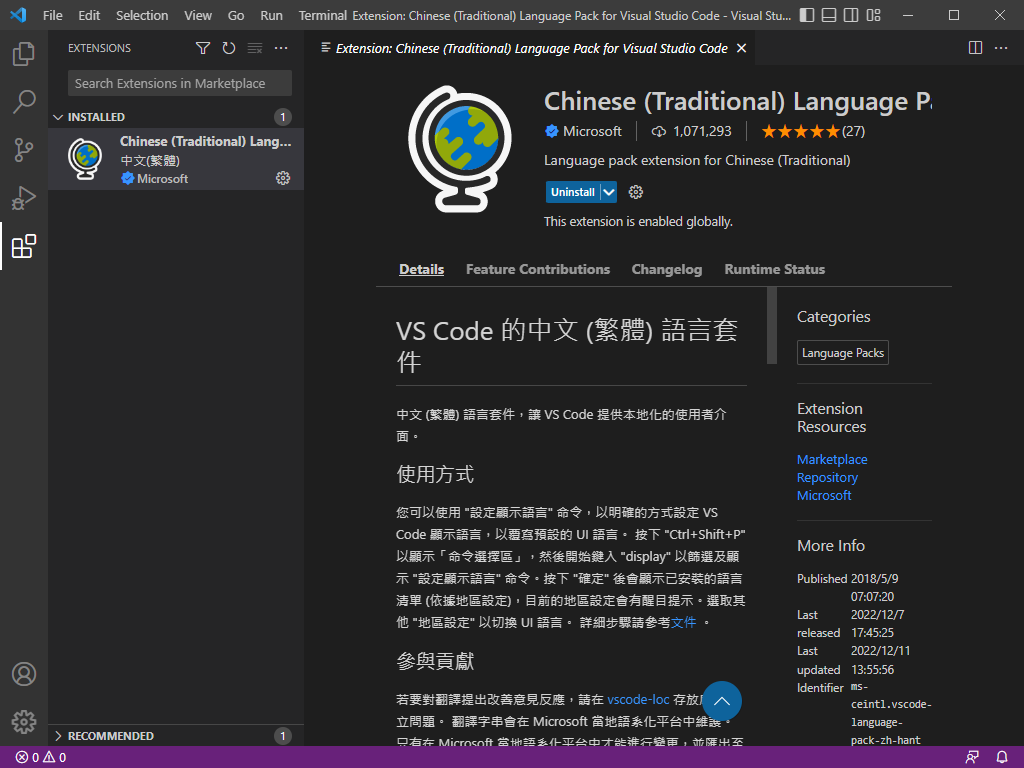Select Chinese (Traditional) extension in installed list
This screenshot has height=768, width=1024.
[176, 159]
